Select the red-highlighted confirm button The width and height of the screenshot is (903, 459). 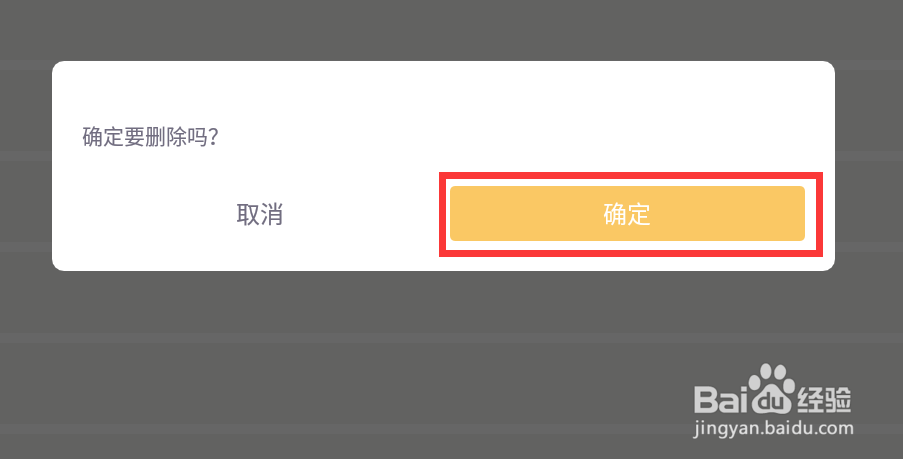pyautogui.click(x=631, y=214)
